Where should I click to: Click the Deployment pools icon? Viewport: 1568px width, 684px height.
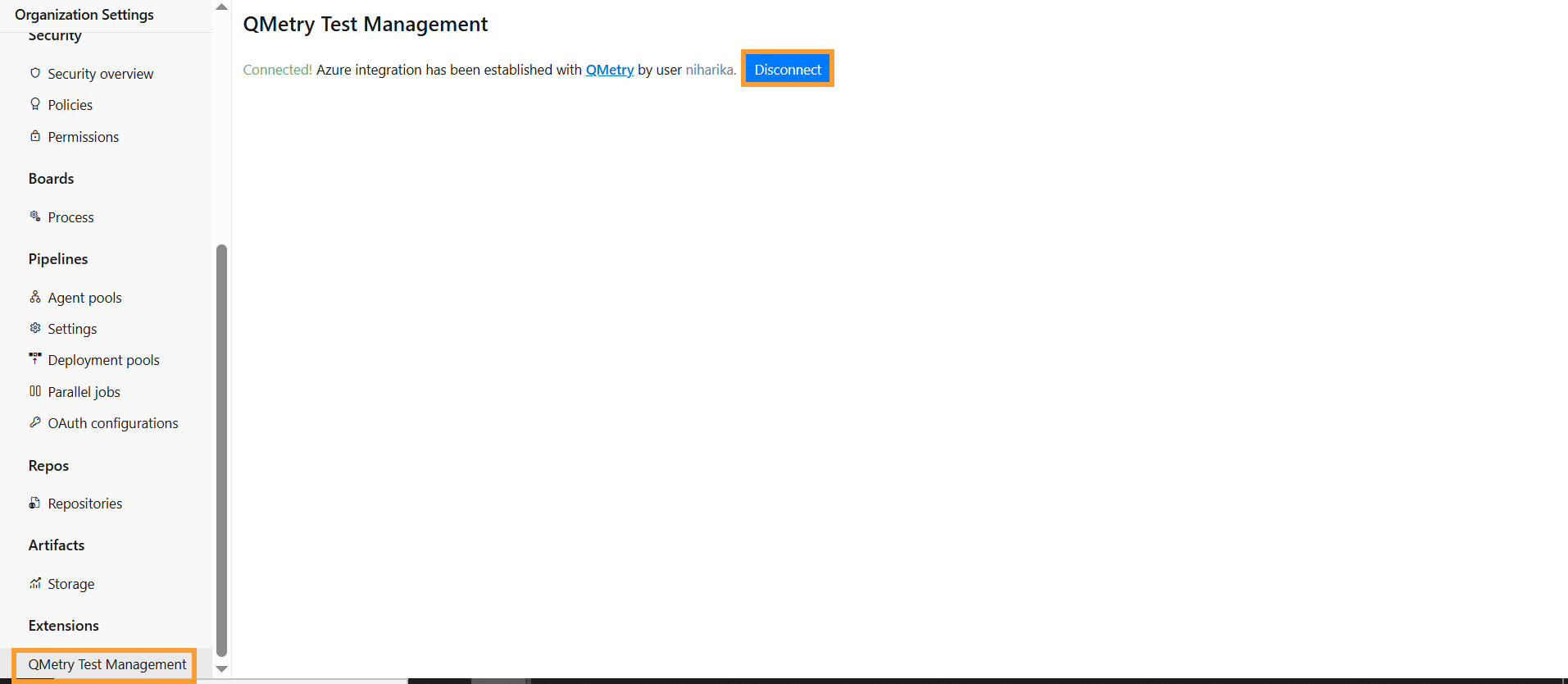(x=35, y=358)
